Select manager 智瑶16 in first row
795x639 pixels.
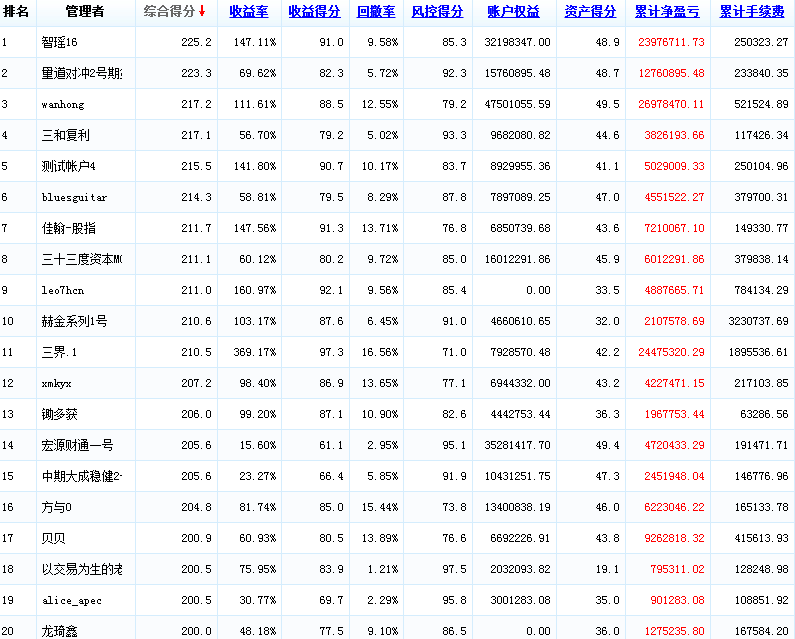60,43
